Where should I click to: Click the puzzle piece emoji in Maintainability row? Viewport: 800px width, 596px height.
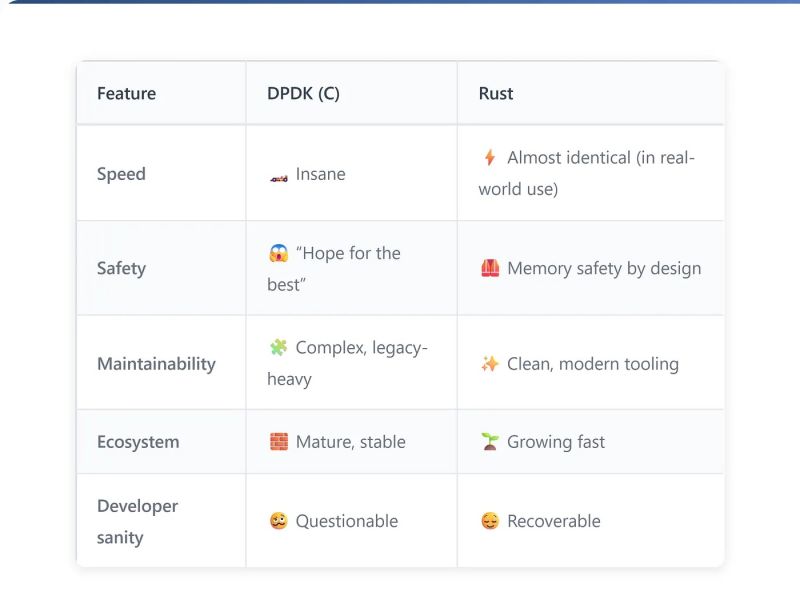coord(280,348)
